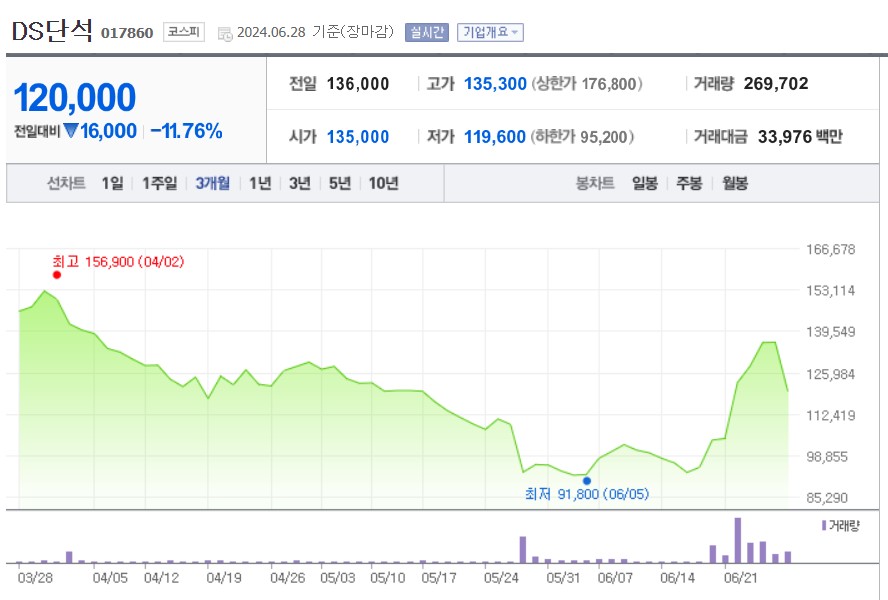Select the 3년 line chart tab
The width and height of the screenshot is (888, 600).
[x=300, y=183]
